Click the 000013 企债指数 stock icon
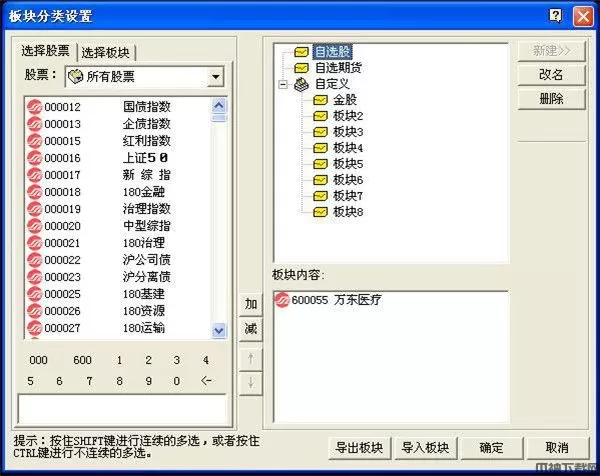Image resolution: width=600 pixels, height=476 pixels. (x=34, y=124)
